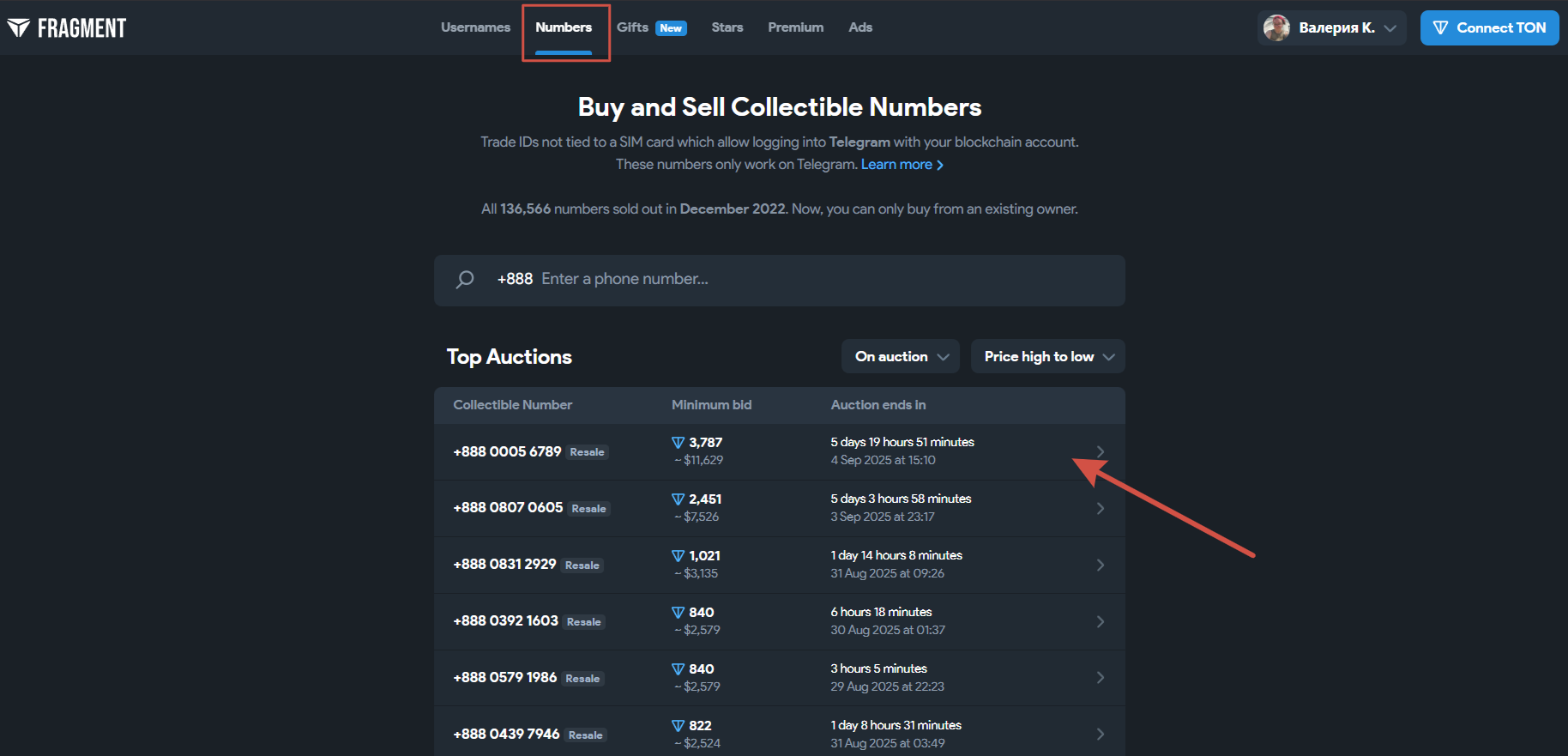Click the 822 minimum bid value
Viewport: 1568px width, 756px height.
click(700, 726)
